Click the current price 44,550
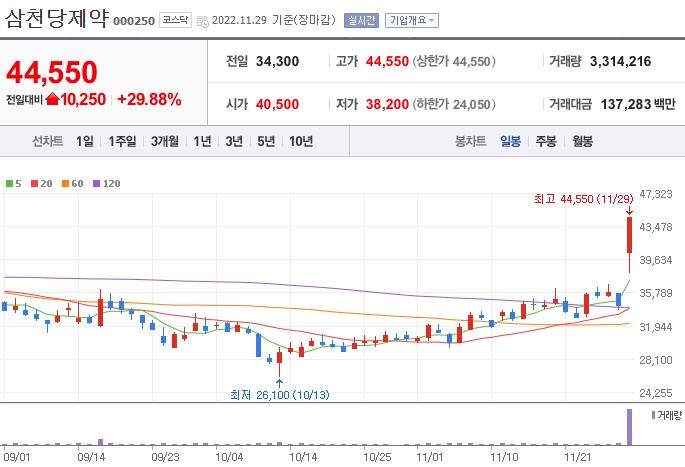 (x=52, y=72)
